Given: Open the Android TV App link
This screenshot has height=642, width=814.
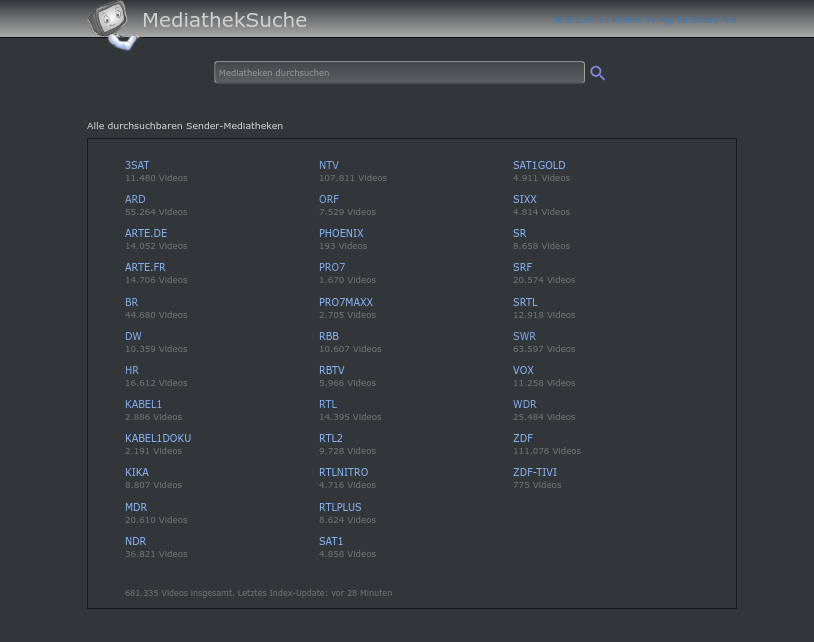Looking at the screenshot, I should pyautogui.click(x=645, y=20).
